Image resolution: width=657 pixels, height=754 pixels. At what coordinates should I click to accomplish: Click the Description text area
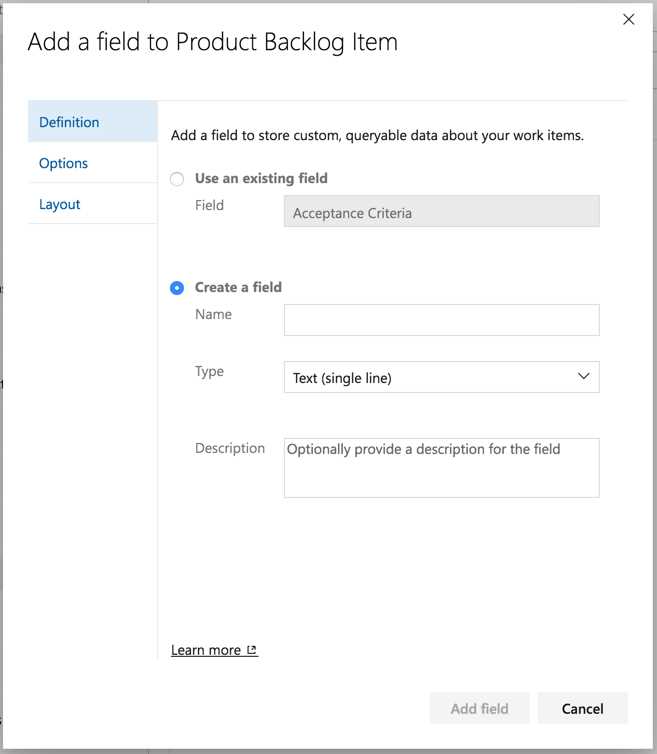pyautogui.click(x=442, y=467)
